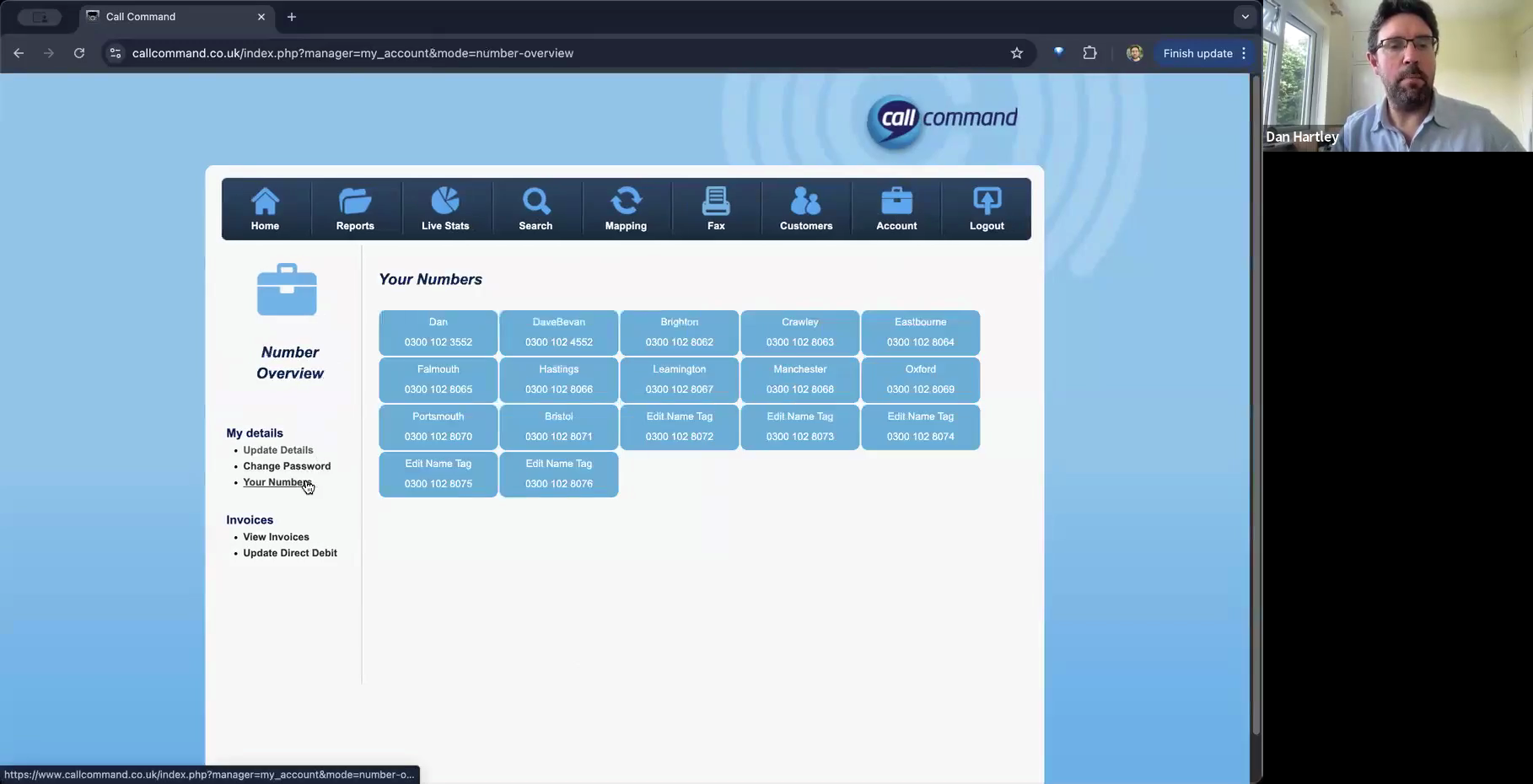The image size is (1533, 784).
Task: Click the Call Command logo
Action: point(942,121)
